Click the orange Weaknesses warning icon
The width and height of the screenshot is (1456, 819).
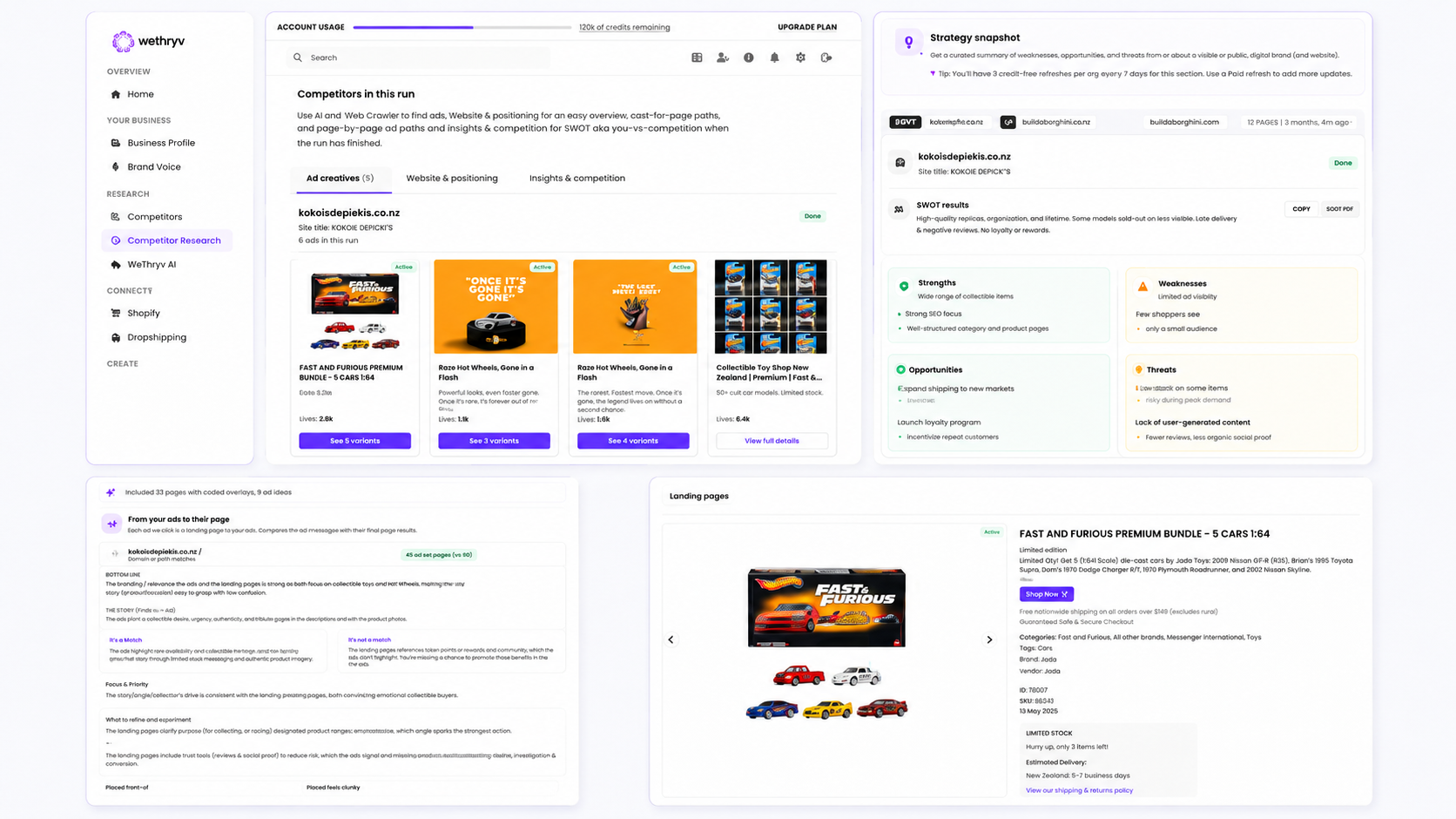[1143, 286]
